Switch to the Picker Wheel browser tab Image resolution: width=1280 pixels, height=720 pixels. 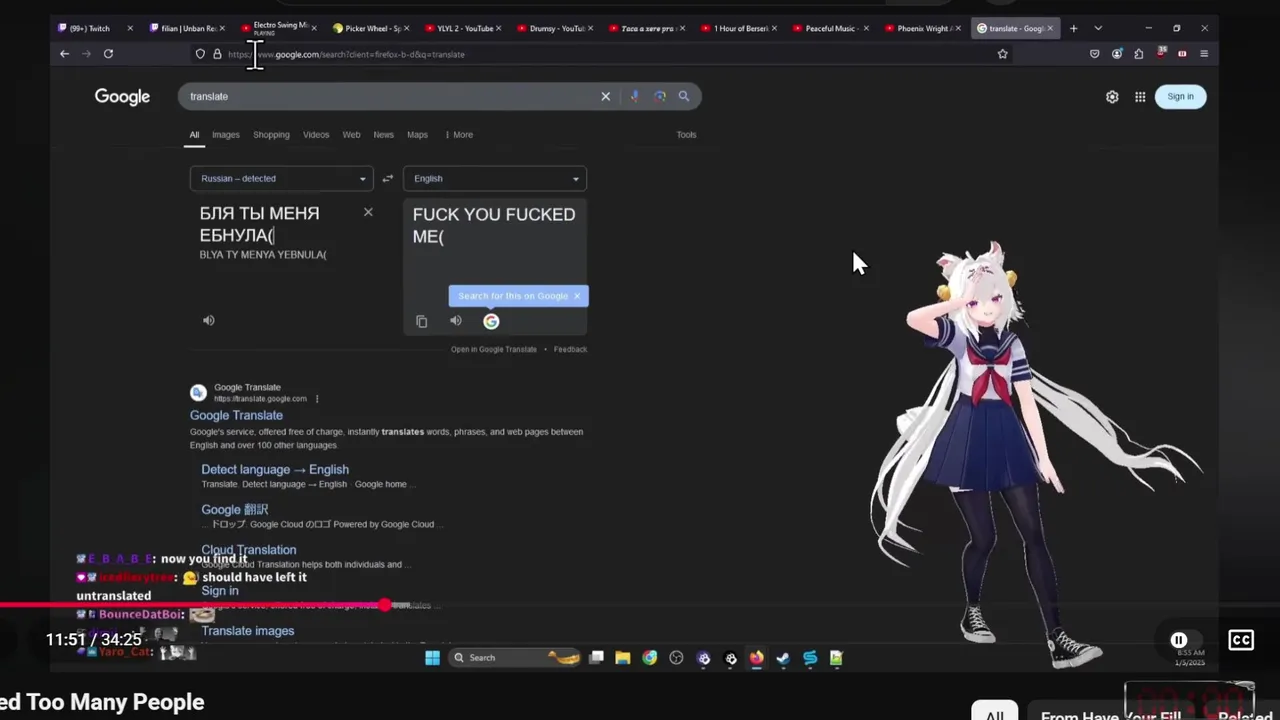(x=372, y=28)
